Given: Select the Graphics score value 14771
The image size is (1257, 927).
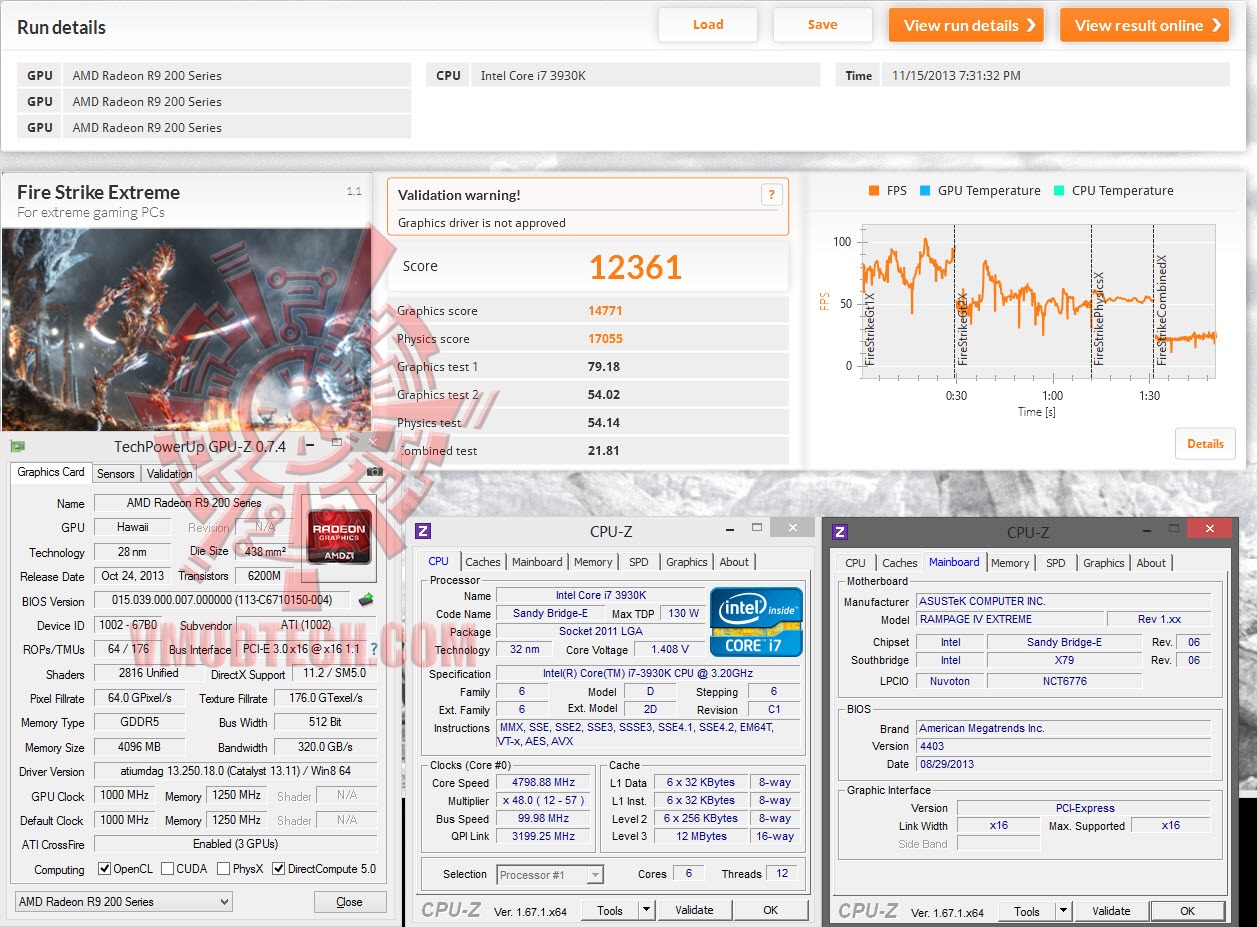Looking at the screenshot, I should (605, 311).
